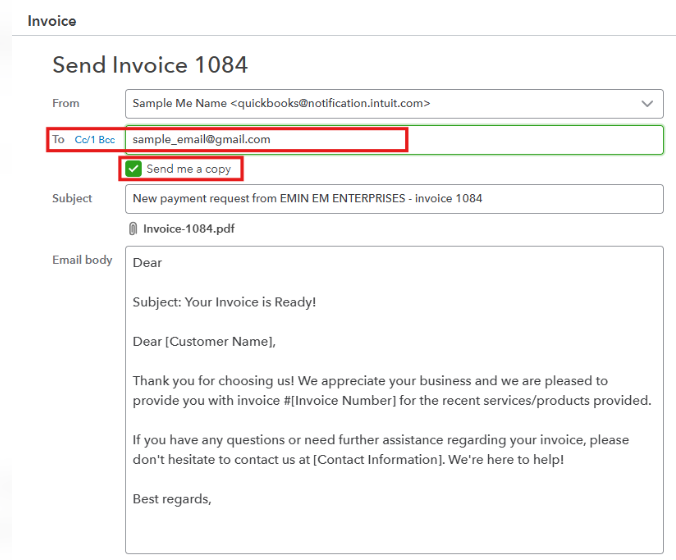Open the Sample Me Name sender combo box
This screenshot has height=560, width=676.
(x=380, y=103)
